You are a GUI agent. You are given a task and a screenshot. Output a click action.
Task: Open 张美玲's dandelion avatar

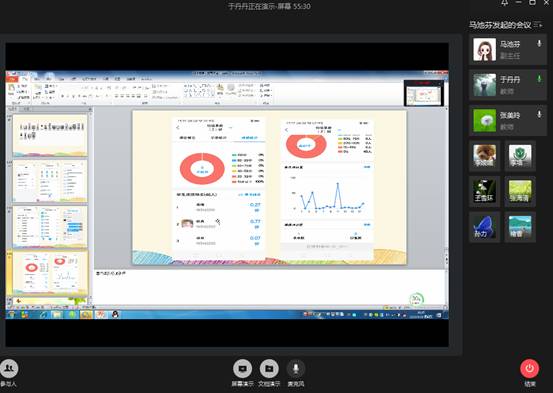(484, 120)
